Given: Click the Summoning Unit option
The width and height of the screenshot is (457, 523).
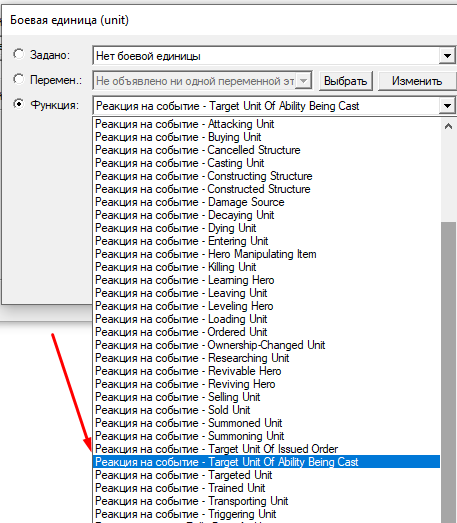Looking at the screenshot, I should [x=266, y=436].
